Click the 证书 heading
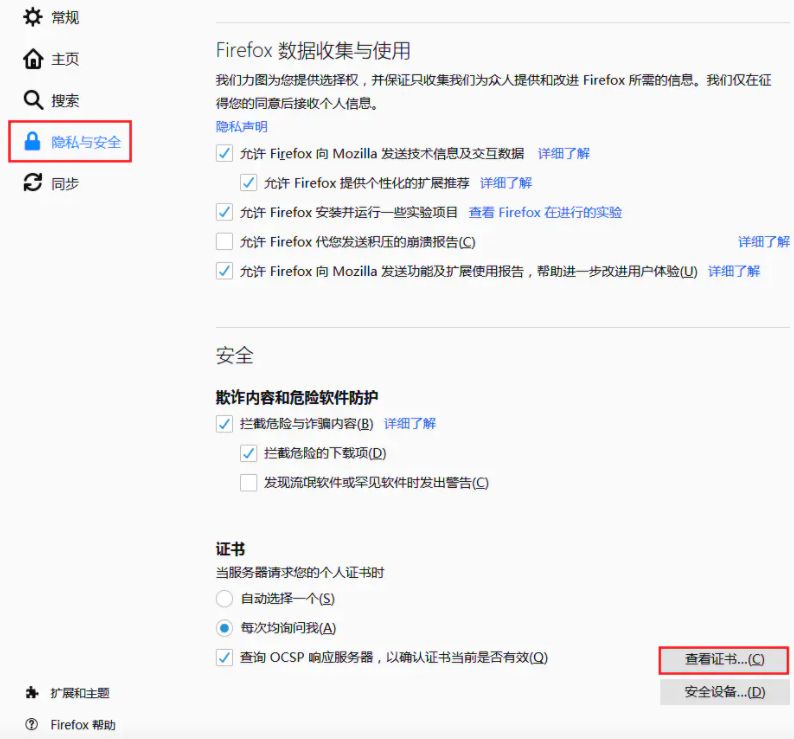794x739 pixels. 230,549
